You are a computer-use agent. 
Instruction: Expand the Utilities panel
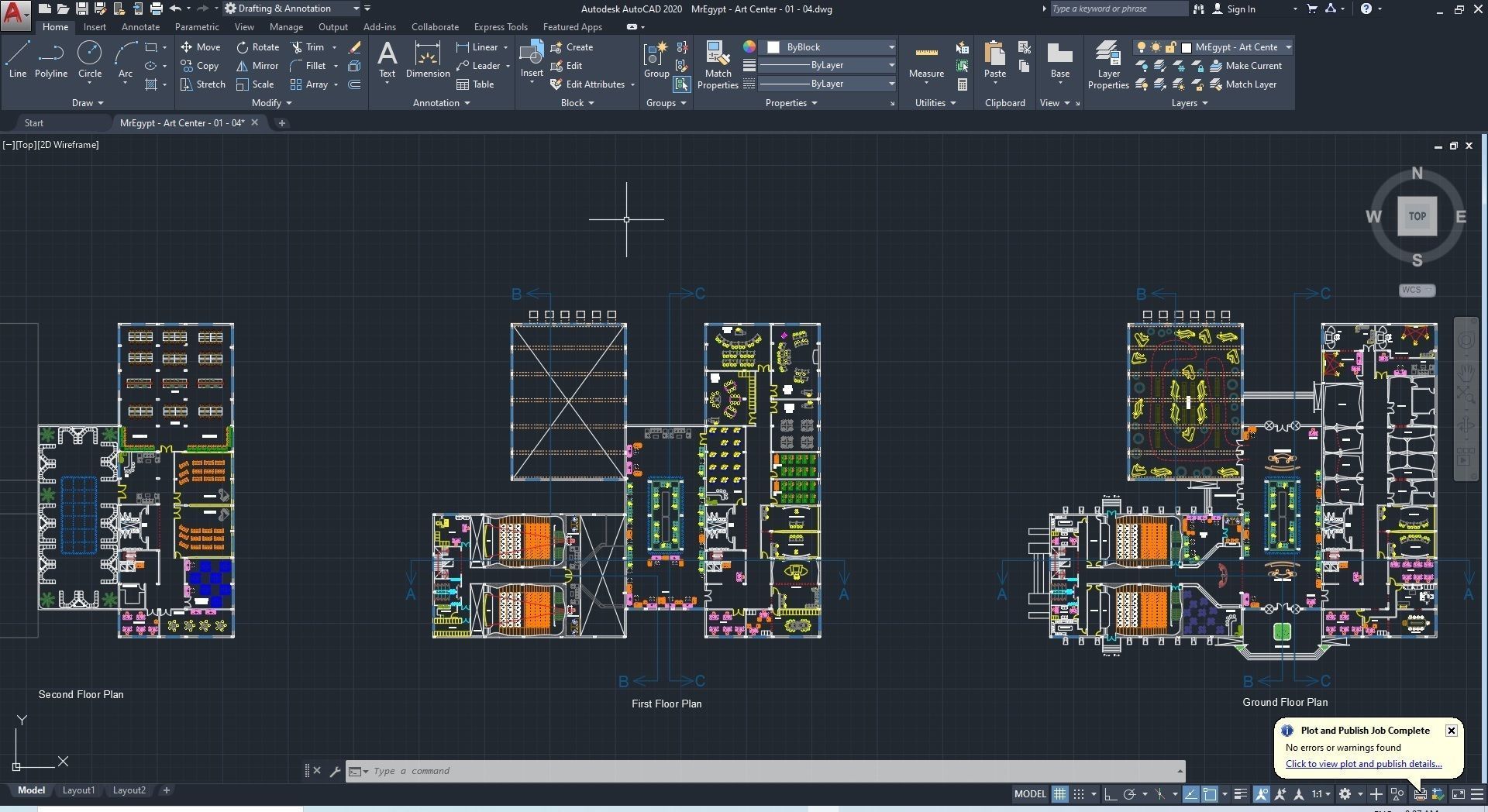click(x=935, y=103)
